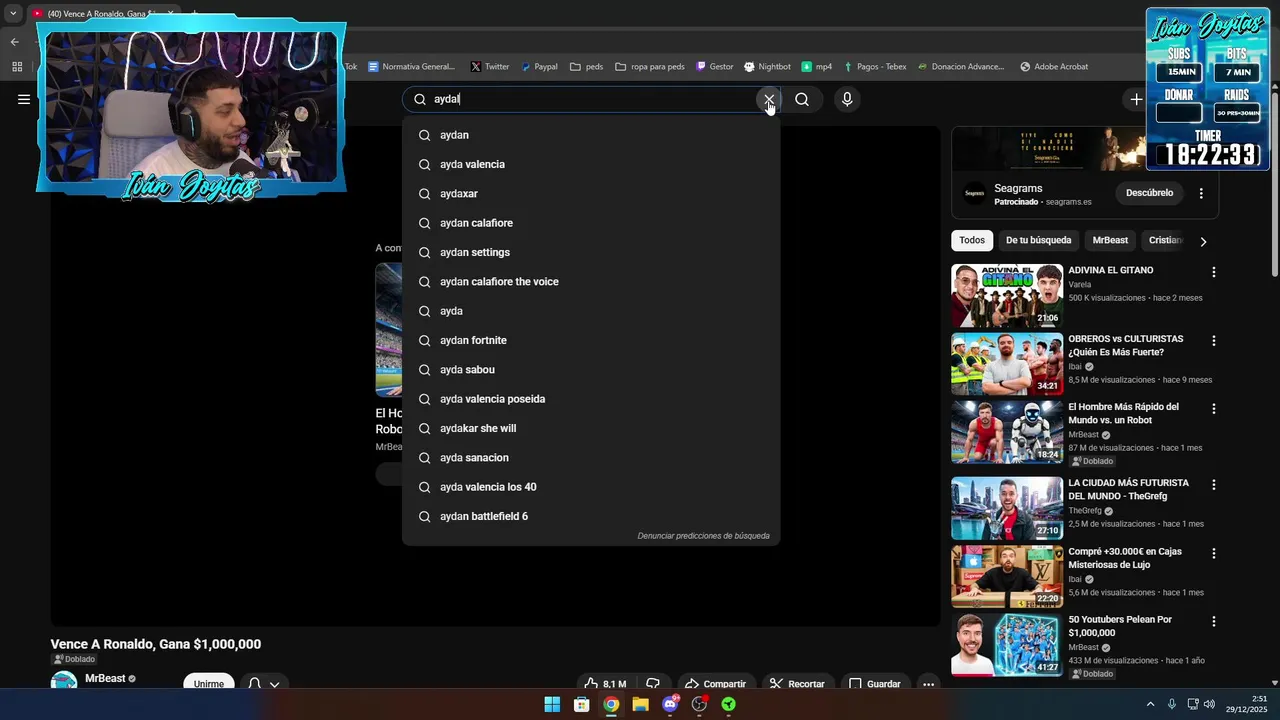Select suggestion aydan calafiore the voice

pos(590,282)
